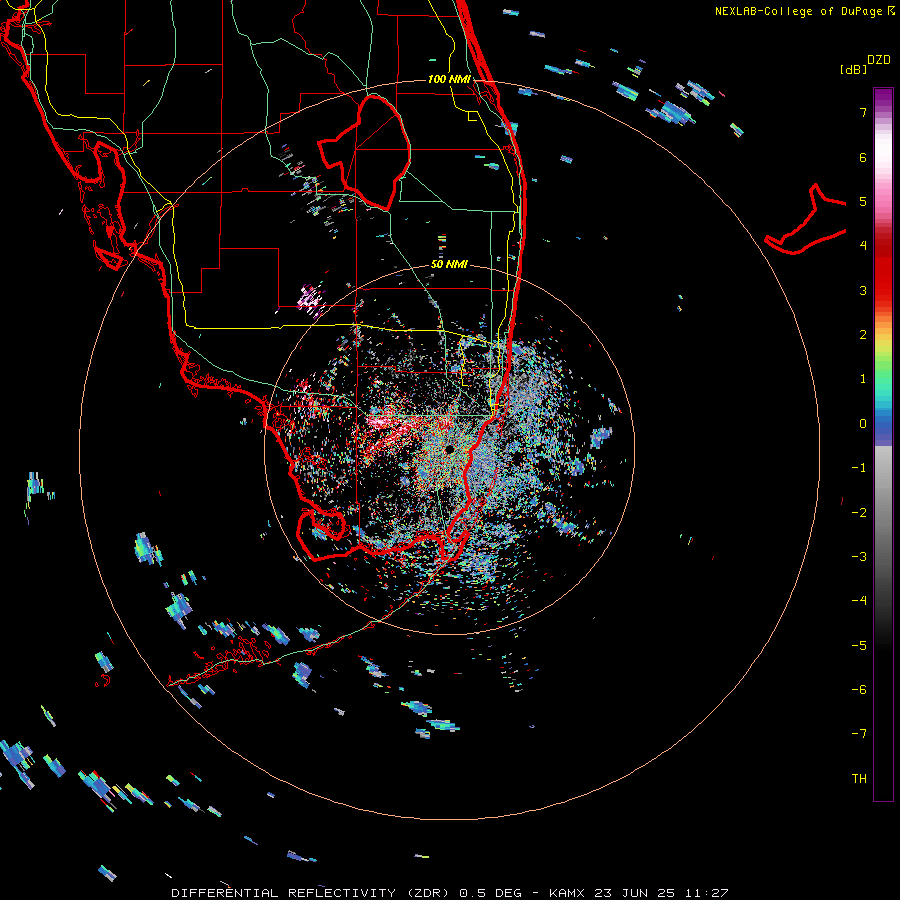The height and width of the screenshot is (900, 900).
Task: Click the "DZD" product label above the scale
Action: pyautogui.click(x=879, y=60)
